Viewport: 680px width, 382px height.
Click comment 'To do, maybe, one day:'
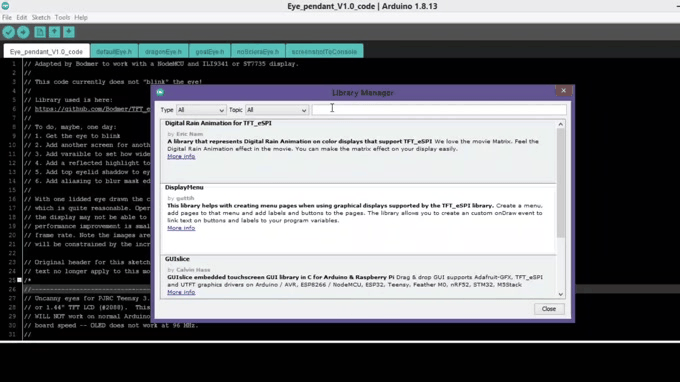(70, 127)
